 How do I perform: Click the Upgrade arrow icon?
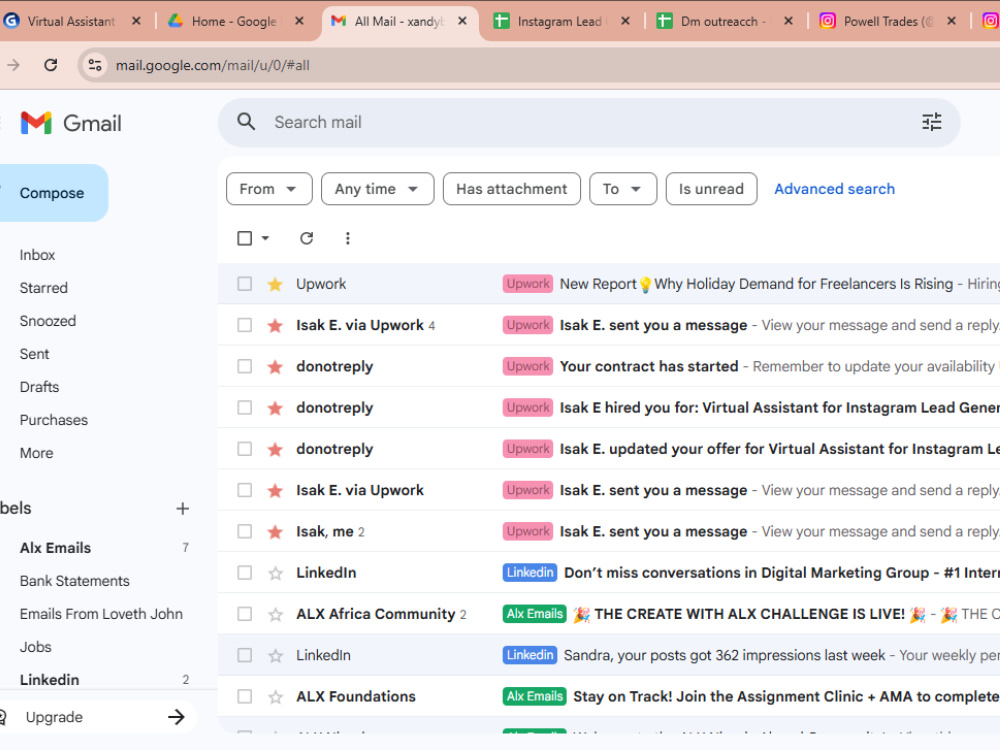click(x=177, y=717)
